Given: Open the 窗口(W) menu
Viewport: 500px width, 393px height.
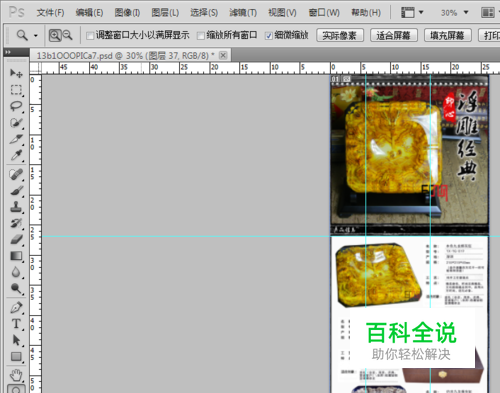Looking at the screenshot, I should tap(324, 13).
